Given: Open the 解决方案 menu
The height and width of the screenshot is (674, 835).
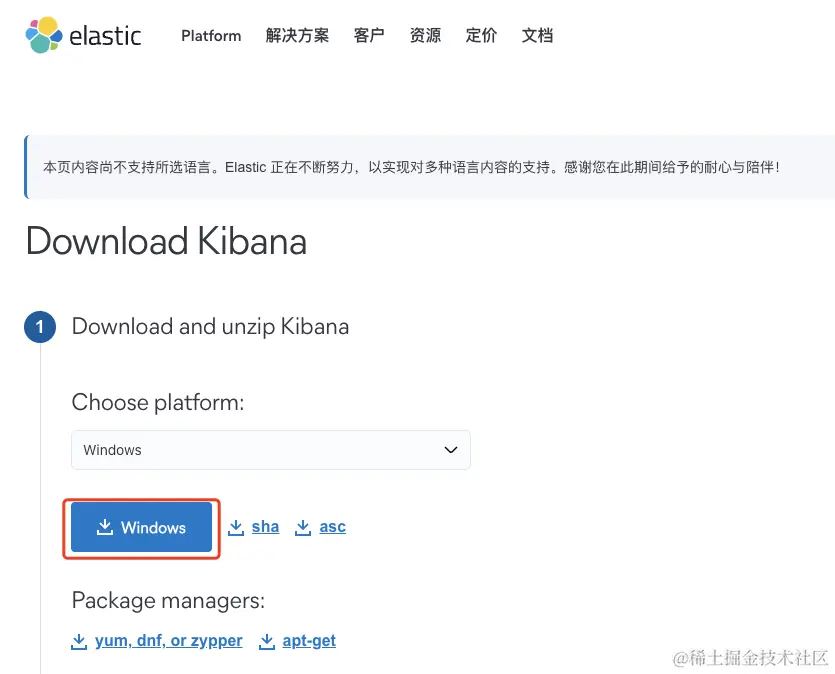Looking at the screenshot, I should pos(297,36).
